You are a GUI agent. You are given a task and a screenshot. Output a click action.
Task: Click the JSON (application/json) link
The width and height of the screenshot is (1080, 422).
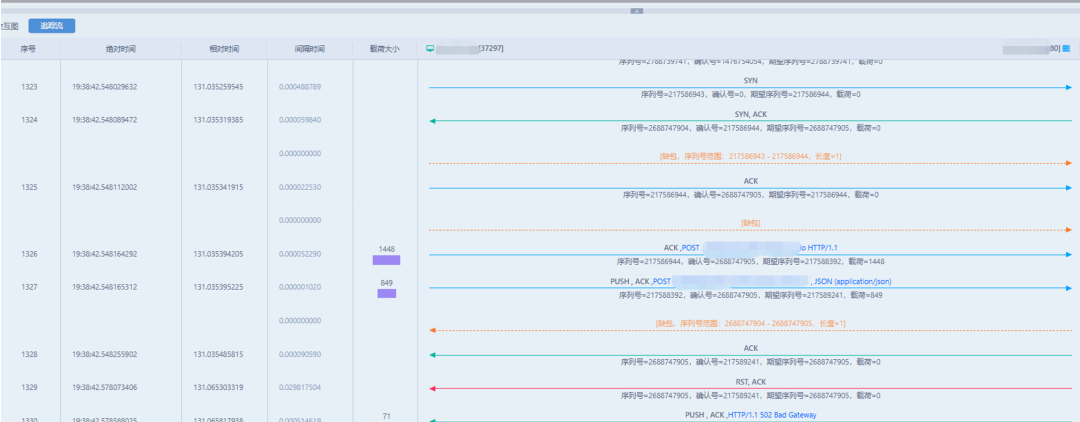(x=853, y=282)
